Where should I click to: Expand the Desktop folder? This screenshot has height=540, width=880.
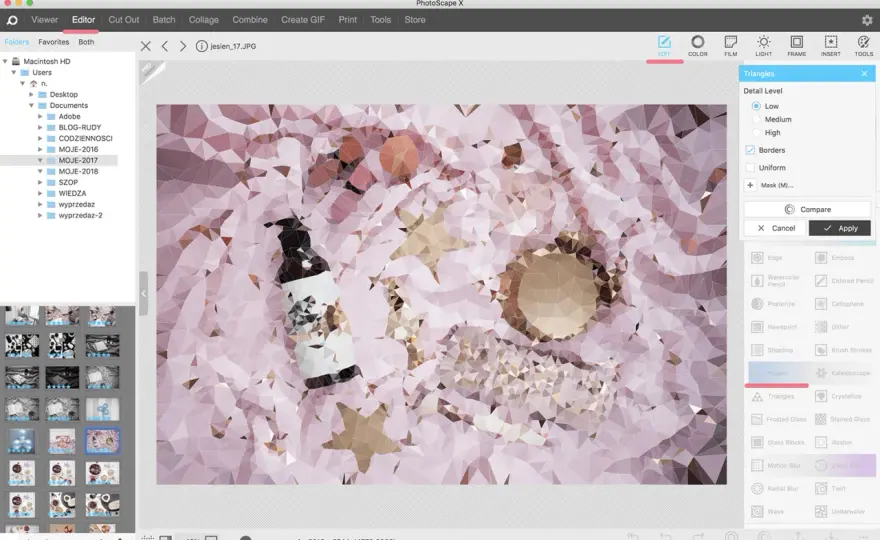click(31, 94)
